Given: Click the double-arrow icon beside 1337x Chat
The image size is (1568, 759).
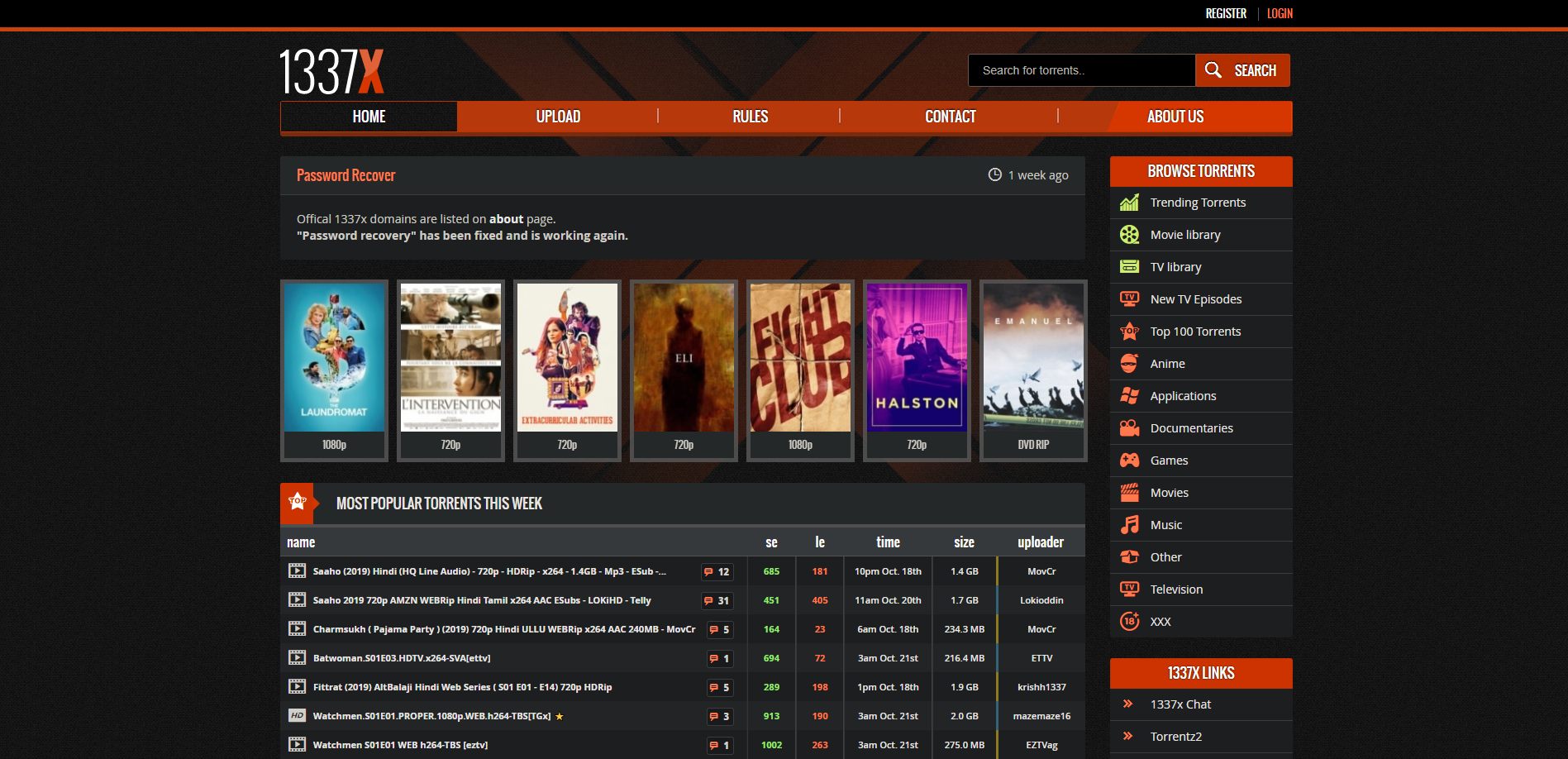Looking at the screenshot, I should [x=1127, y=704].
